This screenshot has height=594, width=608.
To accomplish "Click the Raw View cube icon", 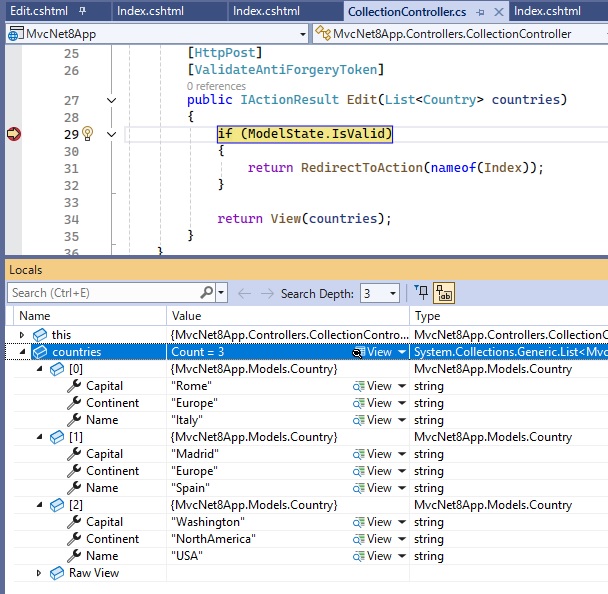I will [x=57, y=573].
